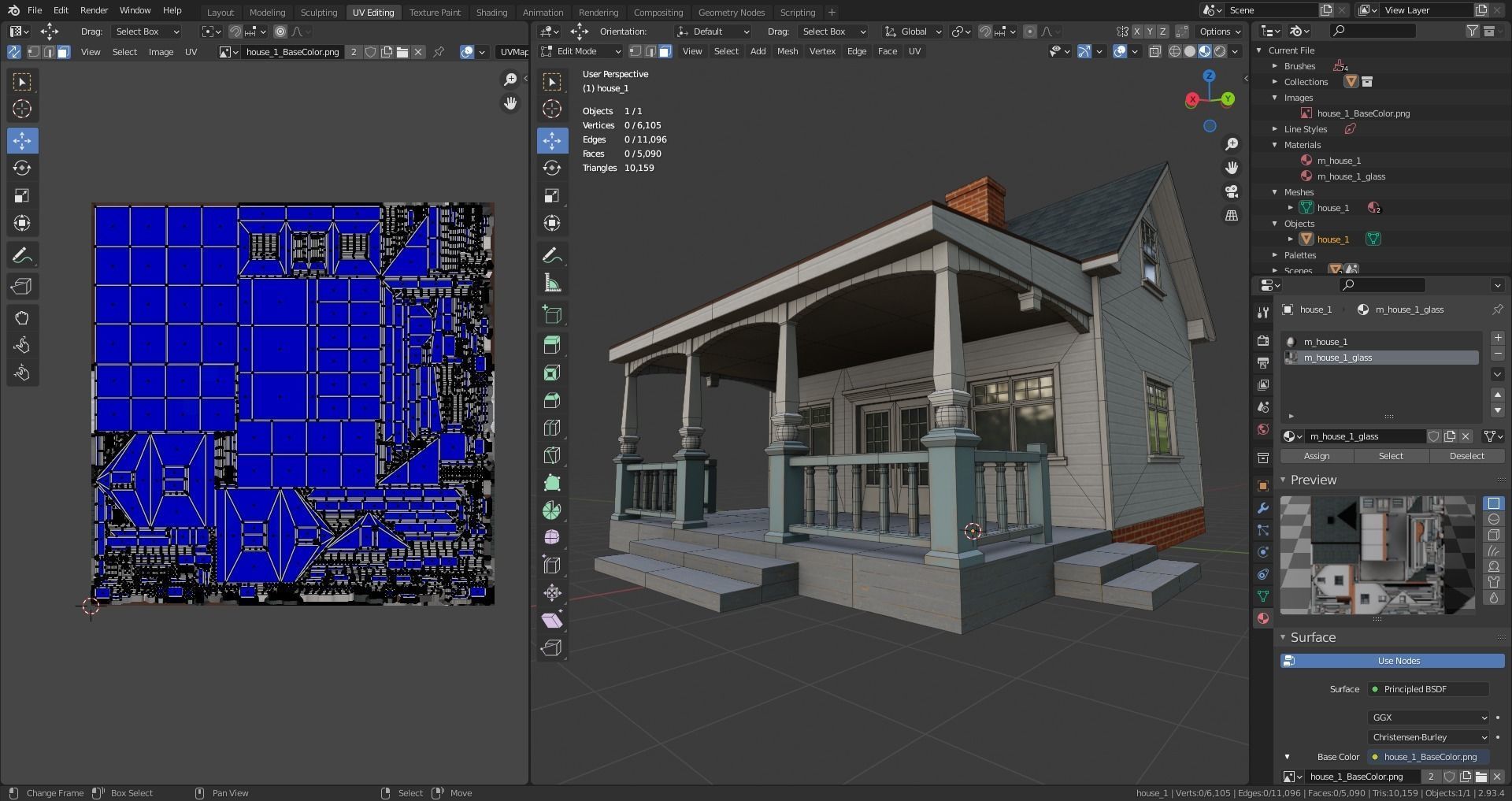The width and height of the screenshot is (1512, 801).
Task: Select the Knife tool
Action: click(x=552, y=455)
